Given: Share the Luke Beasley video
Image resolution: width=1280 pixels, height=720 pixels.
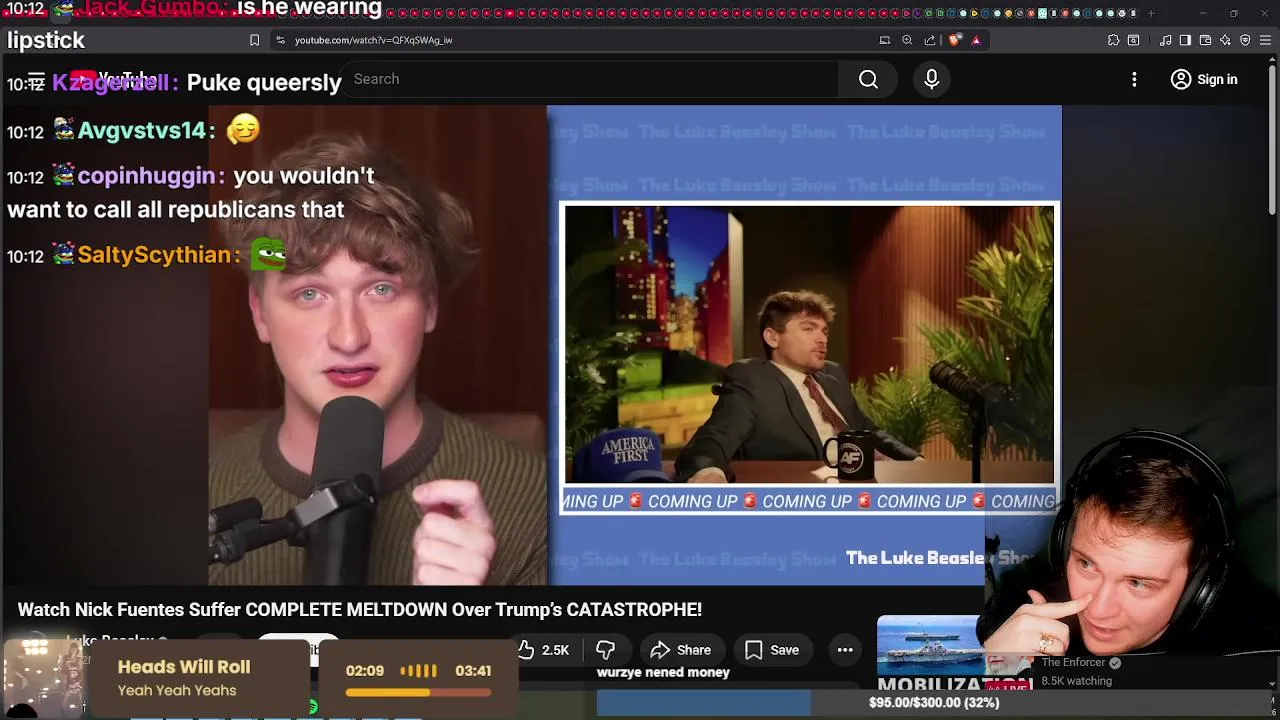Looking at the screenshot, I should [680, 650].
